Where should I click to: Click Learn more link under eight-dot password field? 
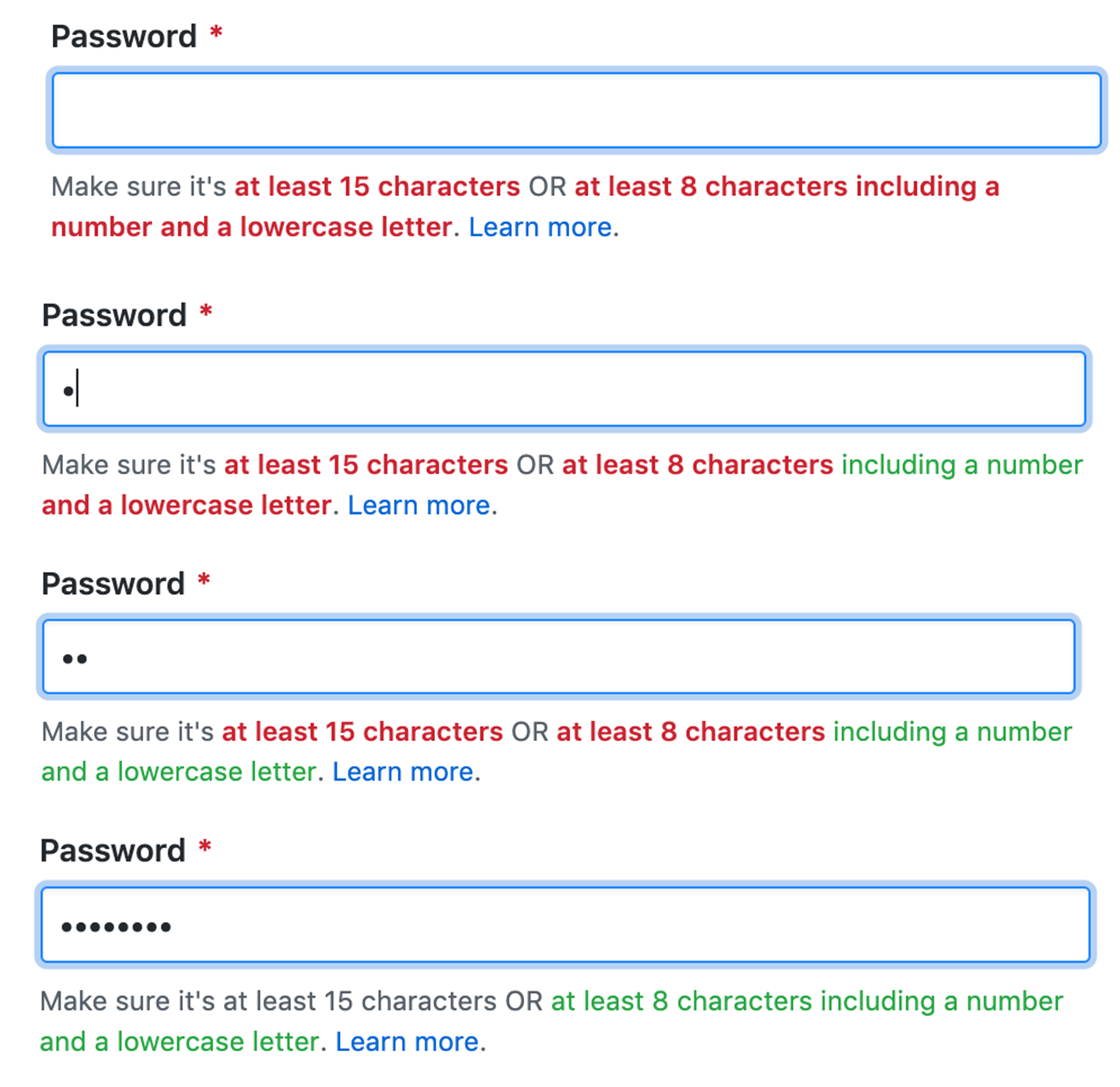click(407, 1041)
